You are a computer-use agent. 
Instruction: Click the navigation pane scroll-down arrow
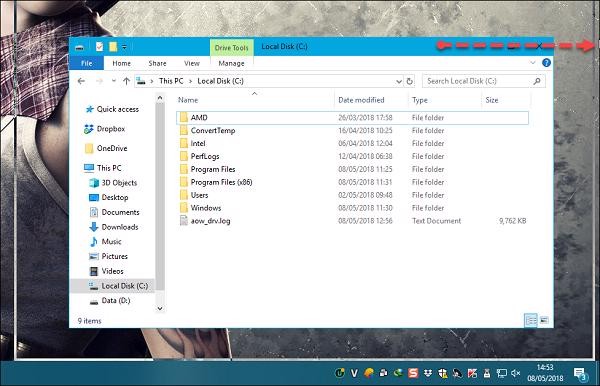(x=160, y=308)
